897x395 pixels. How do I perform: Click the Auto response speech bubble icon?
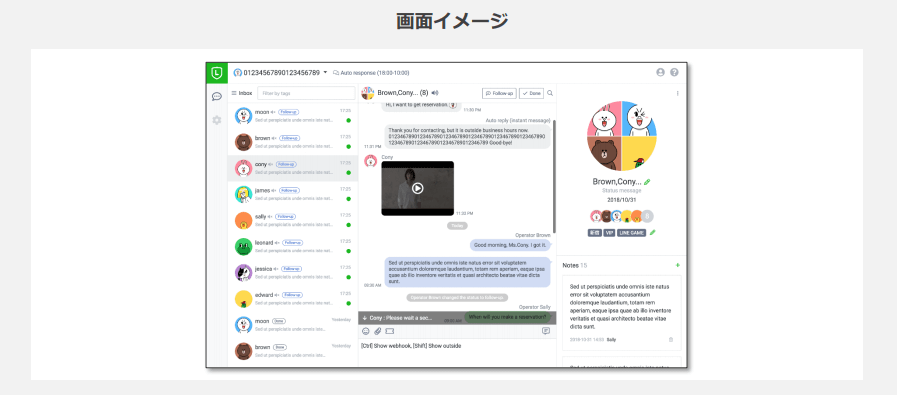click(x=336, y=73)
